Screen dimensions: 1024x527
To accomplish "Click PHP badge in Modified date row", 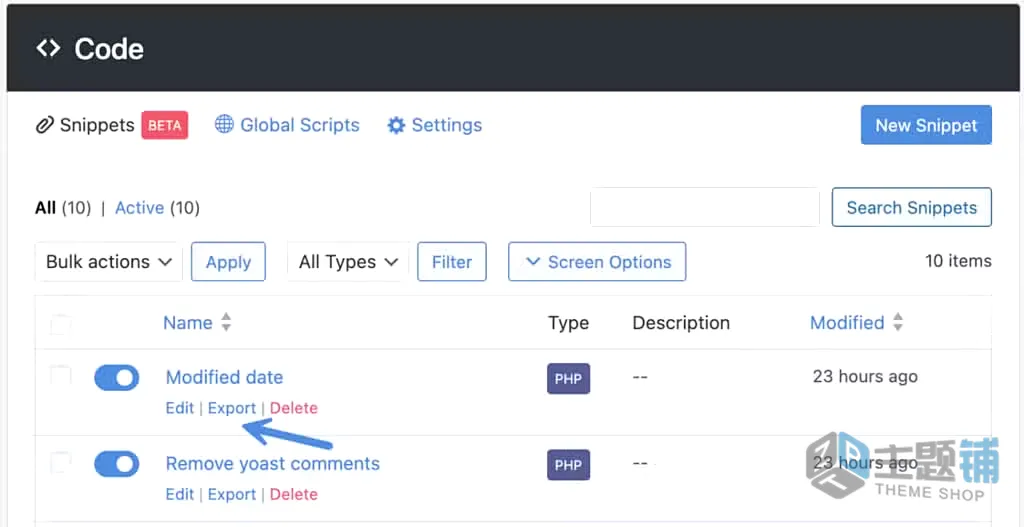I will (568, 379).
